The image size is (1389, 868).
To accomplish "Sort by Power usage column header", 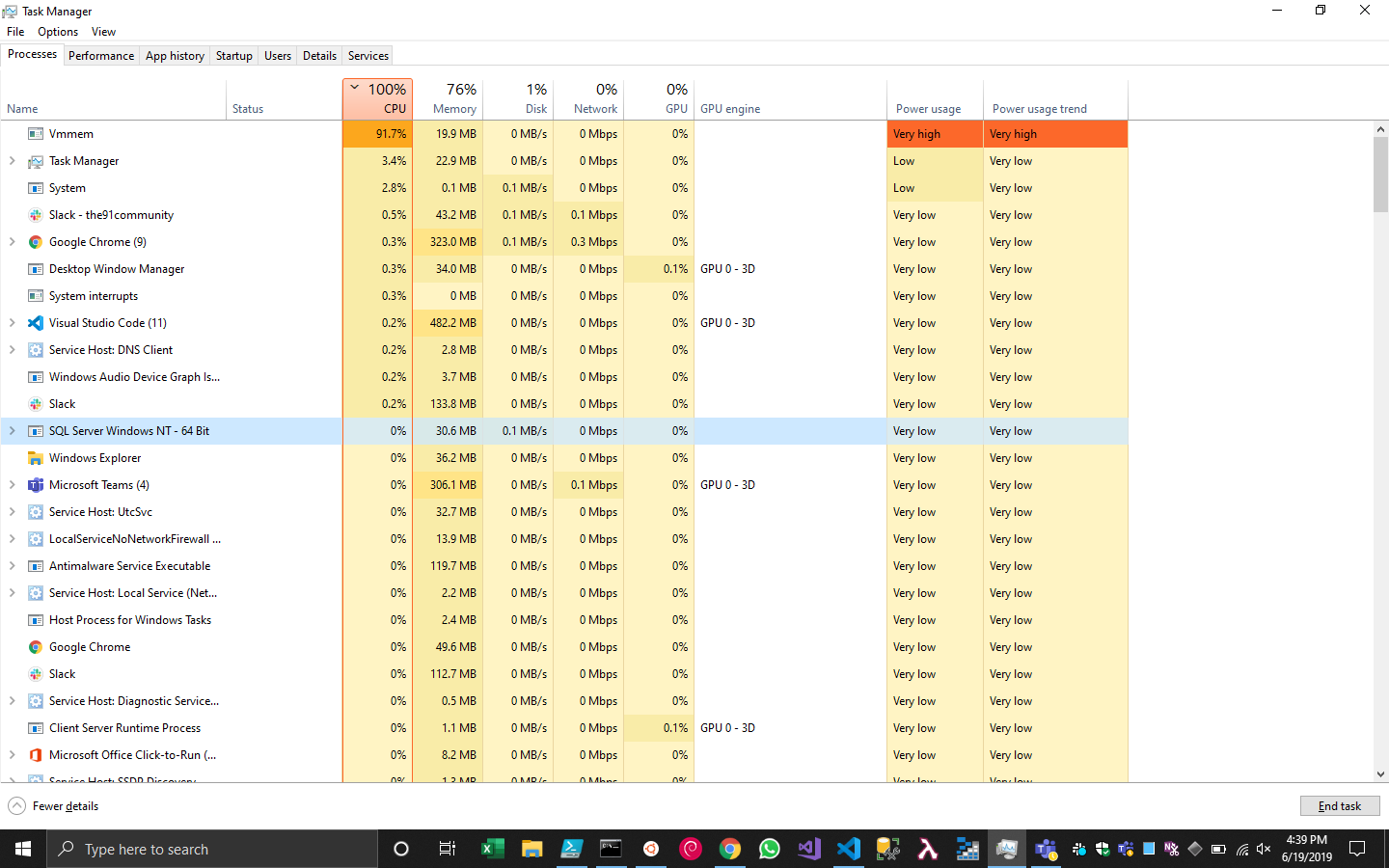I will (x=935, y=99).
